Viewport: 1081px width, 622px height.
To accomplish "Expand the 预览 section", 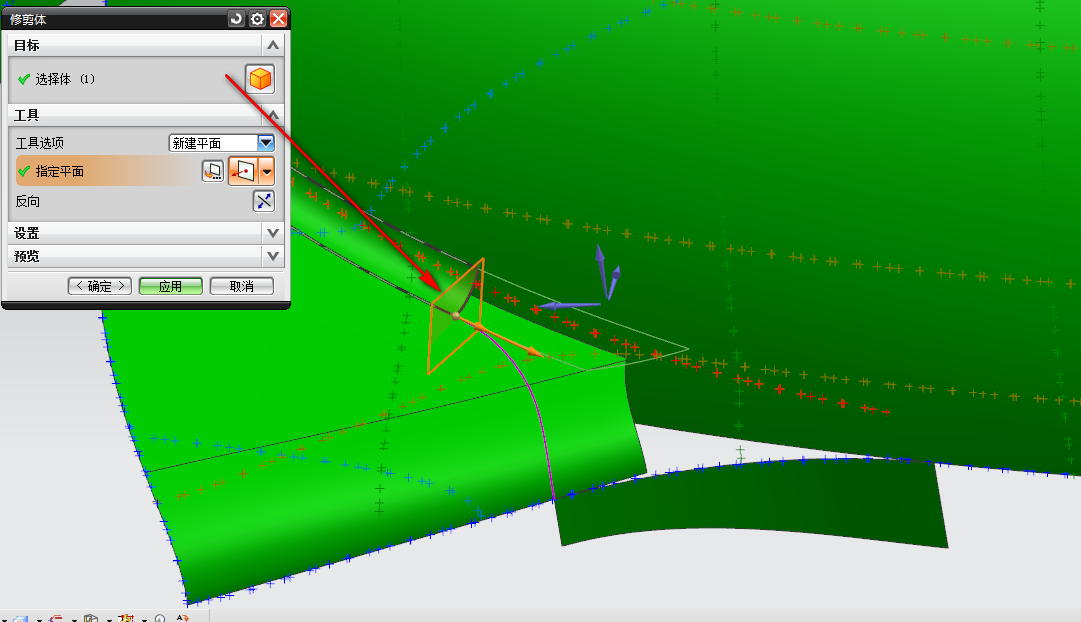I will [x=273, y=256].
